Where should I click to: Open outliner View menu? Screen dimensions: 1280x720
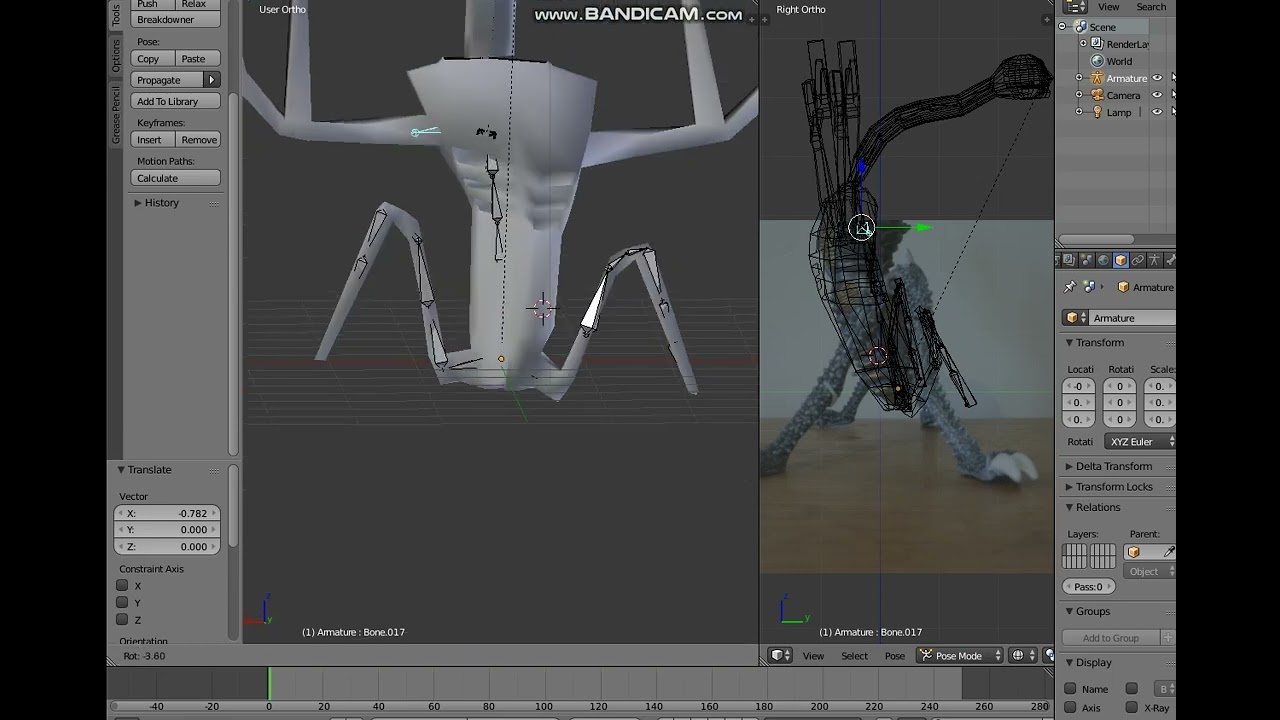pos(1109,7)
